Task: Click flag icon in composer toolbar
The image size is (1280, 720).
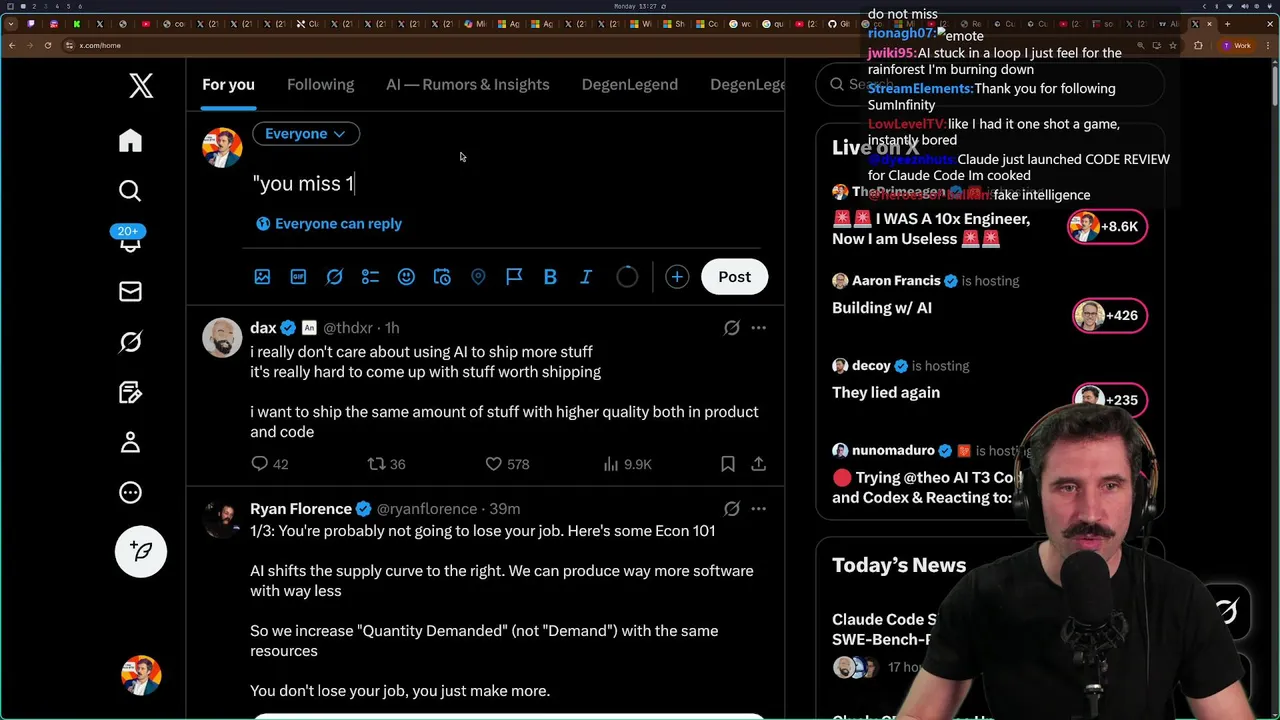Action: pos(514,277)
